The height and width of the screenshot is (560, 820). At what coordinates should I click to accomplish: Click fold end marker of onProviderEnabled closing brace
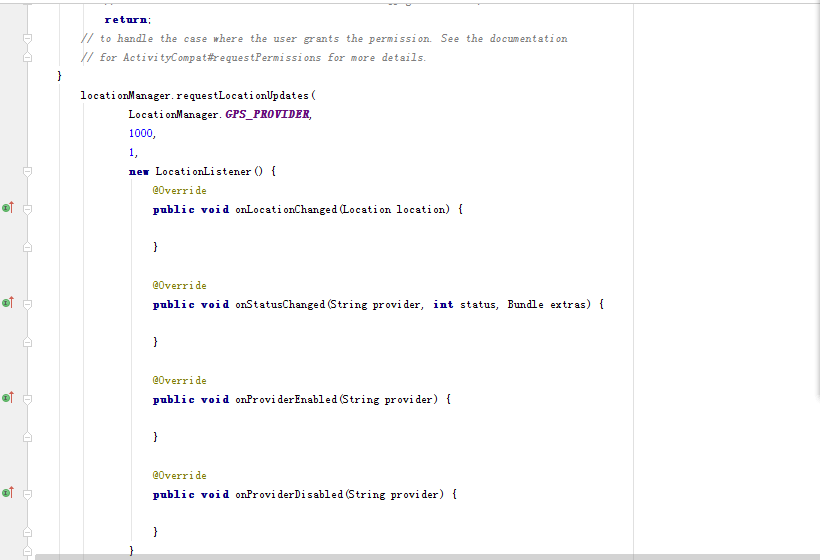[28, 437]
